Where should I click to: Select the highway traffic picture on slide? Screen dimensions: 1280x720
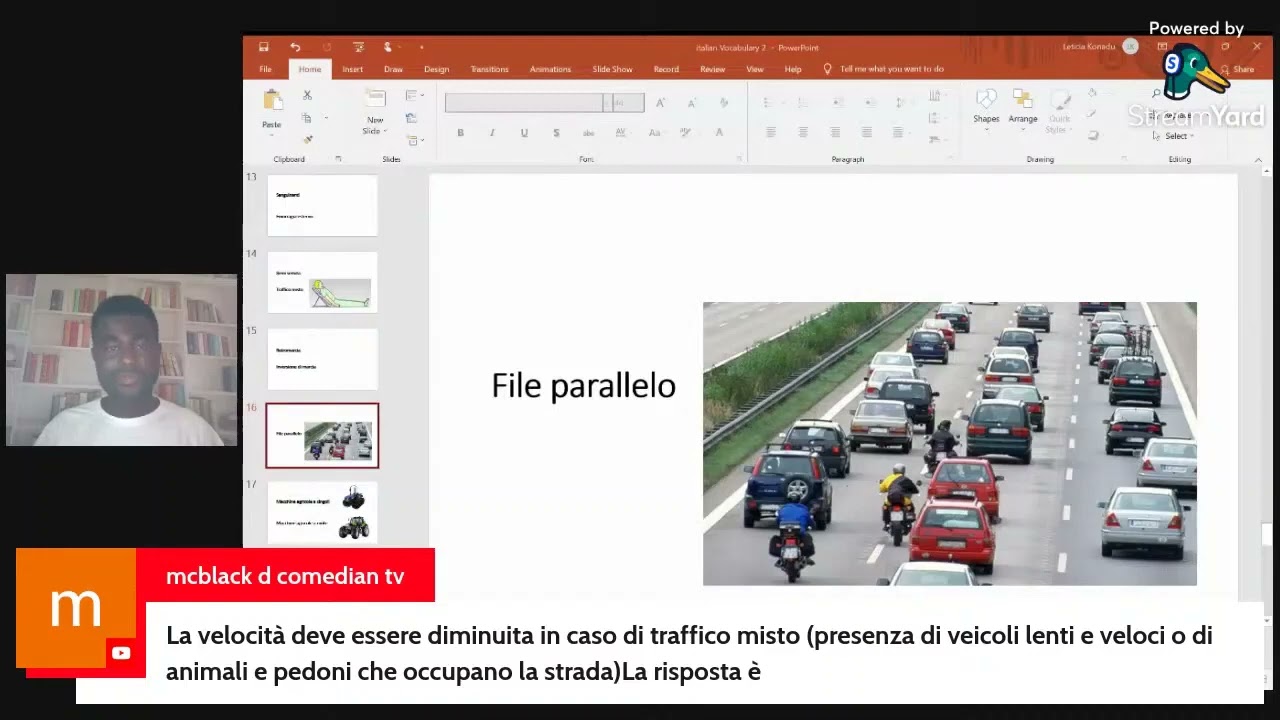pos(949,443)
